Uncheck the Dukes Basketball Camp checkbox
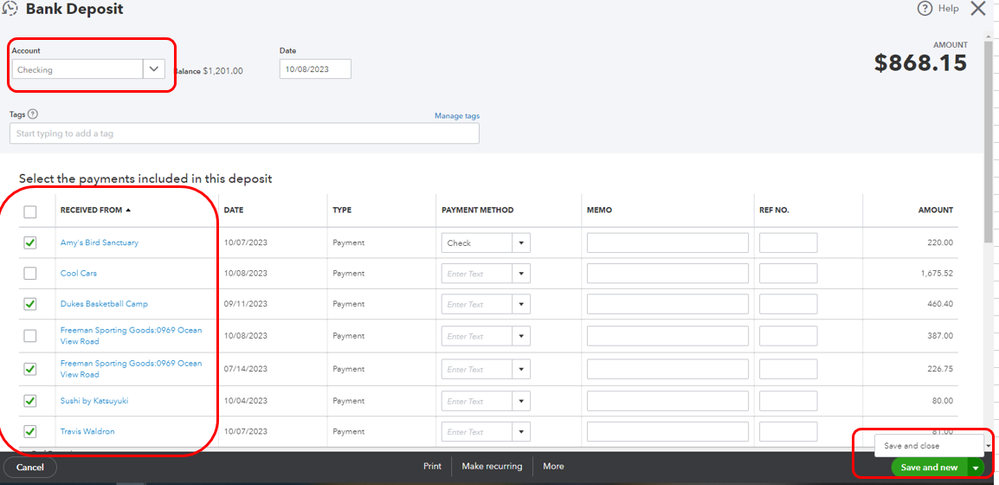The width and height of the screenshot is (999, 485). pos(30,304)
